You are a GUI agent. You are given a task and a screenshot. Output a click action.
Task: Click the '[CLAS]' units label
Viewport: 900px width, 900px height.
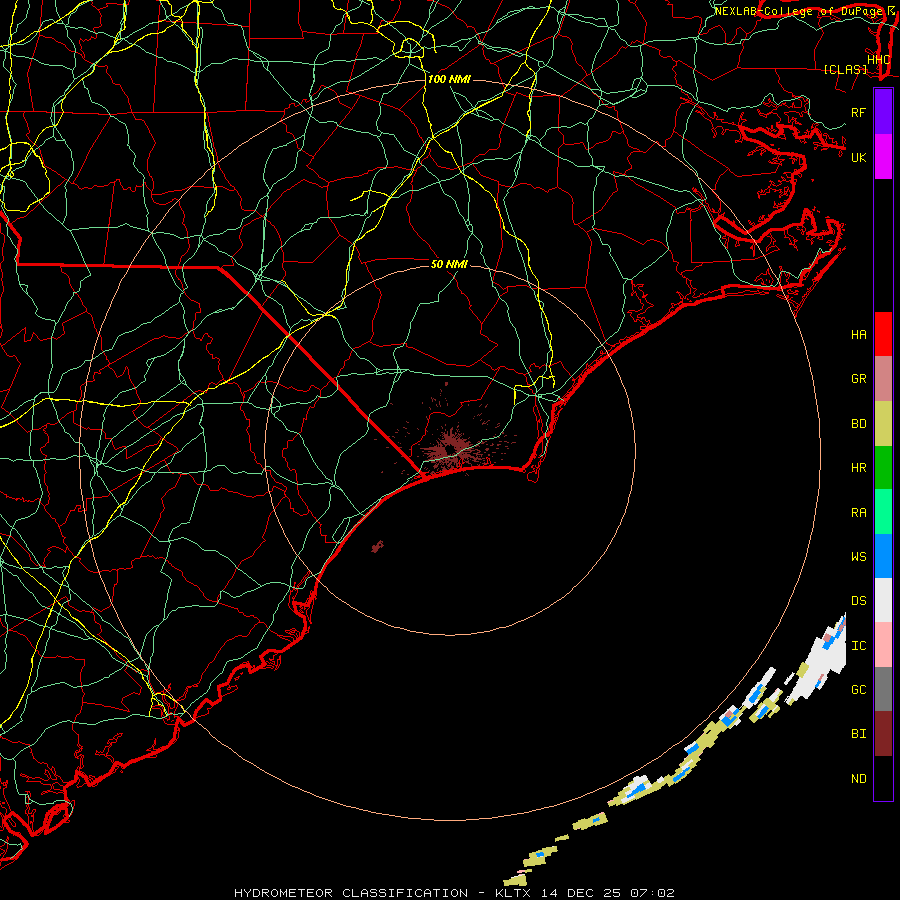coord(845,69)
